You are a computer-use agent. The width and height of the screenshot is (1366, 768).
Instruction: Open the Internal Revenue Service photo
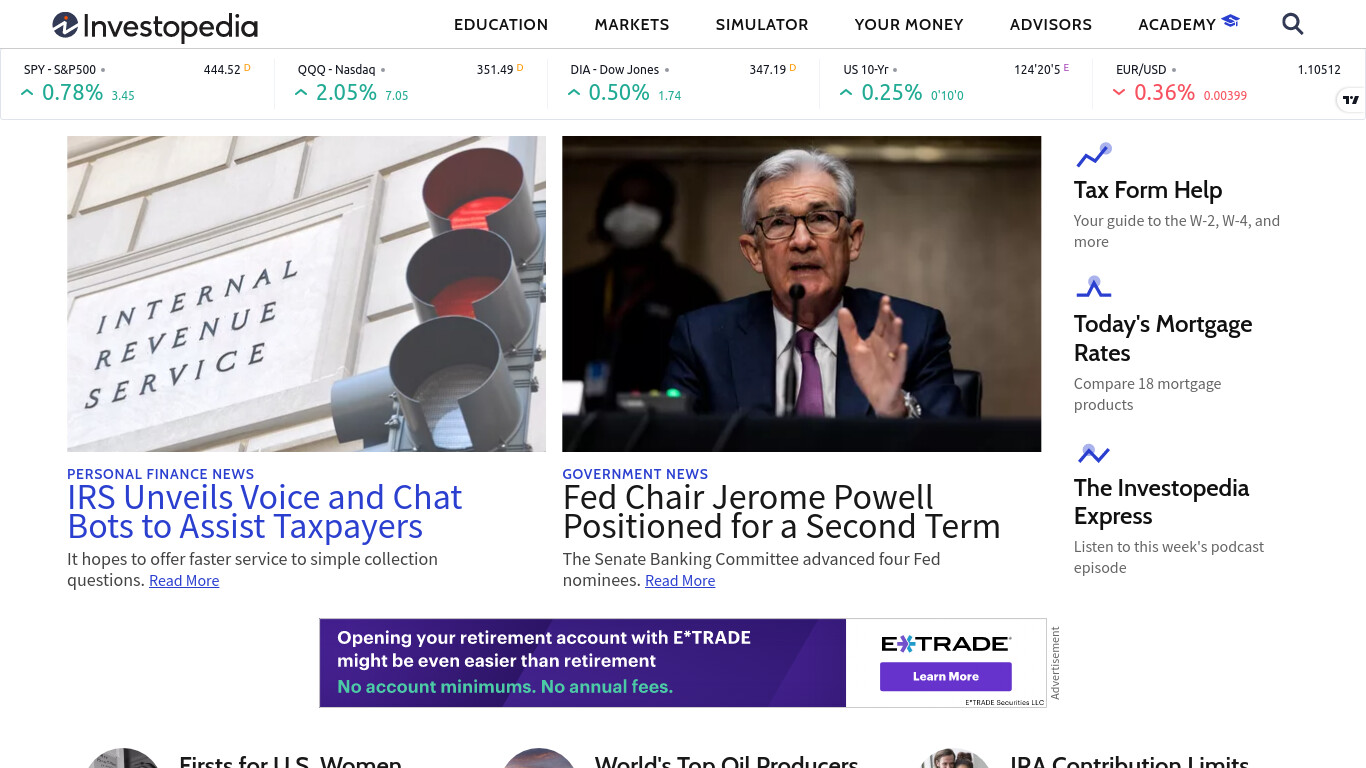tap(306, 294)
